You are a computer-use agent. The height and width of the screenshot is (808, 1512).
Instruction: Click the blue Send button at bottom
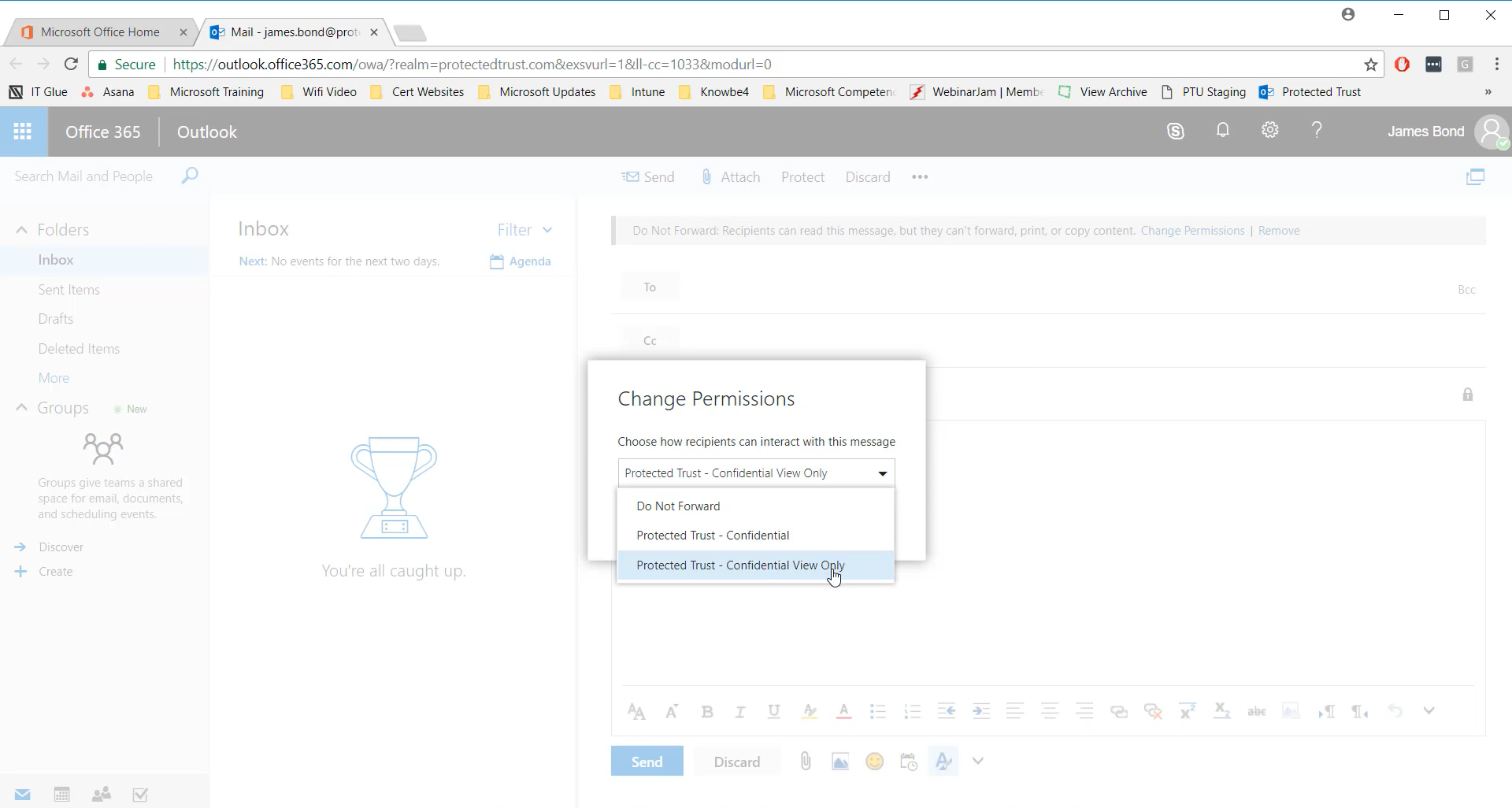(647, 762)
